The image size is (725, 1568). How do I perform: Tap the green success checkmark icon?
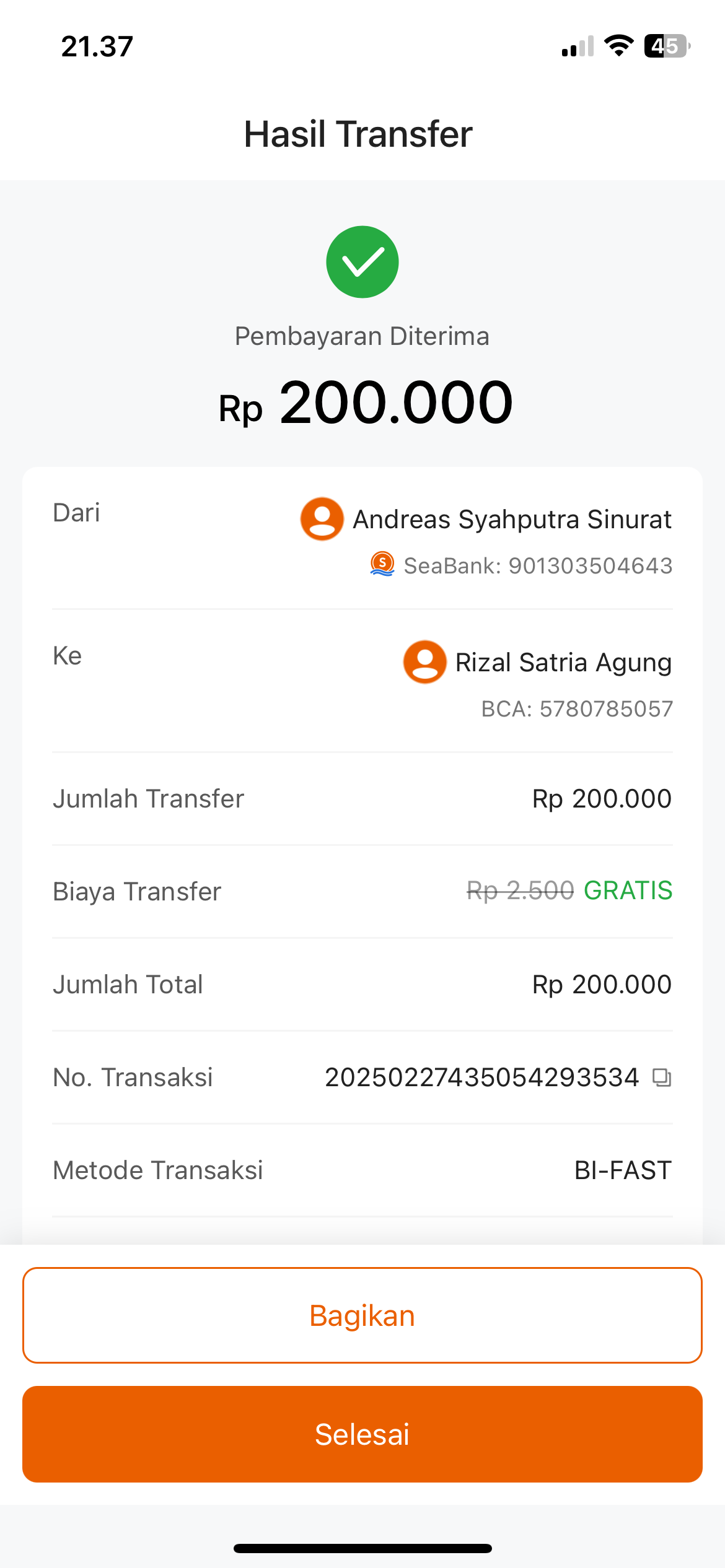click(362, 262)
